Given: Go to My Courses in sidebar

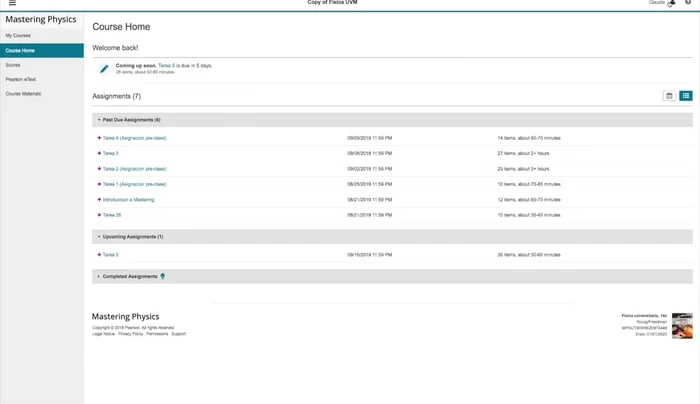Looking at the screenshot, I should 18,35.
